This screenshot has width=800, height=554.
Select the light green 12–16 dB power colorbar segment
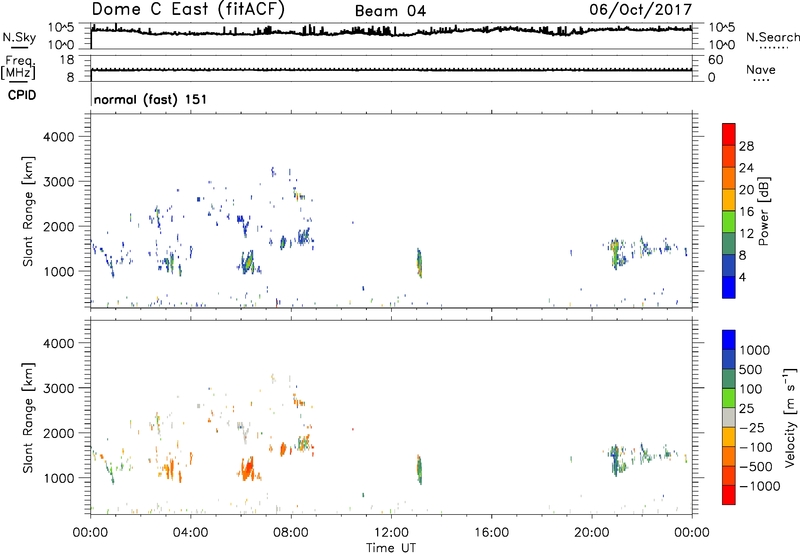tap(729, 222)
